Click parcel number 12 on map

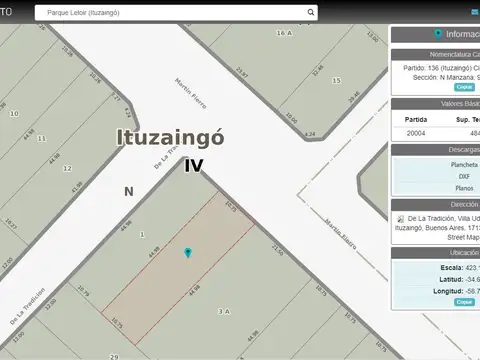click(67, 168)
